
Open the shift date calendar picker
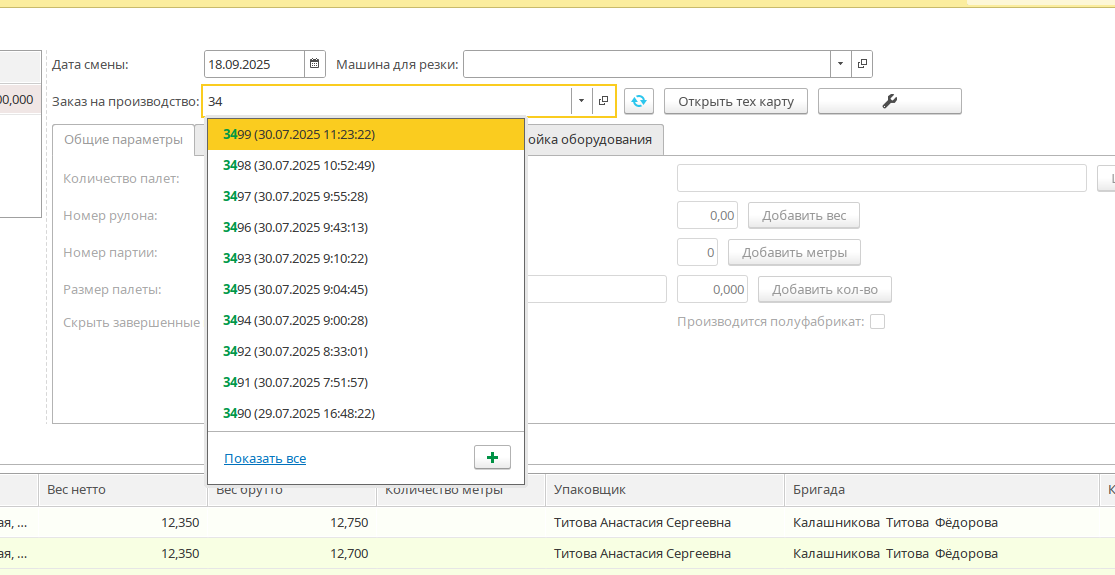[315, 64]
